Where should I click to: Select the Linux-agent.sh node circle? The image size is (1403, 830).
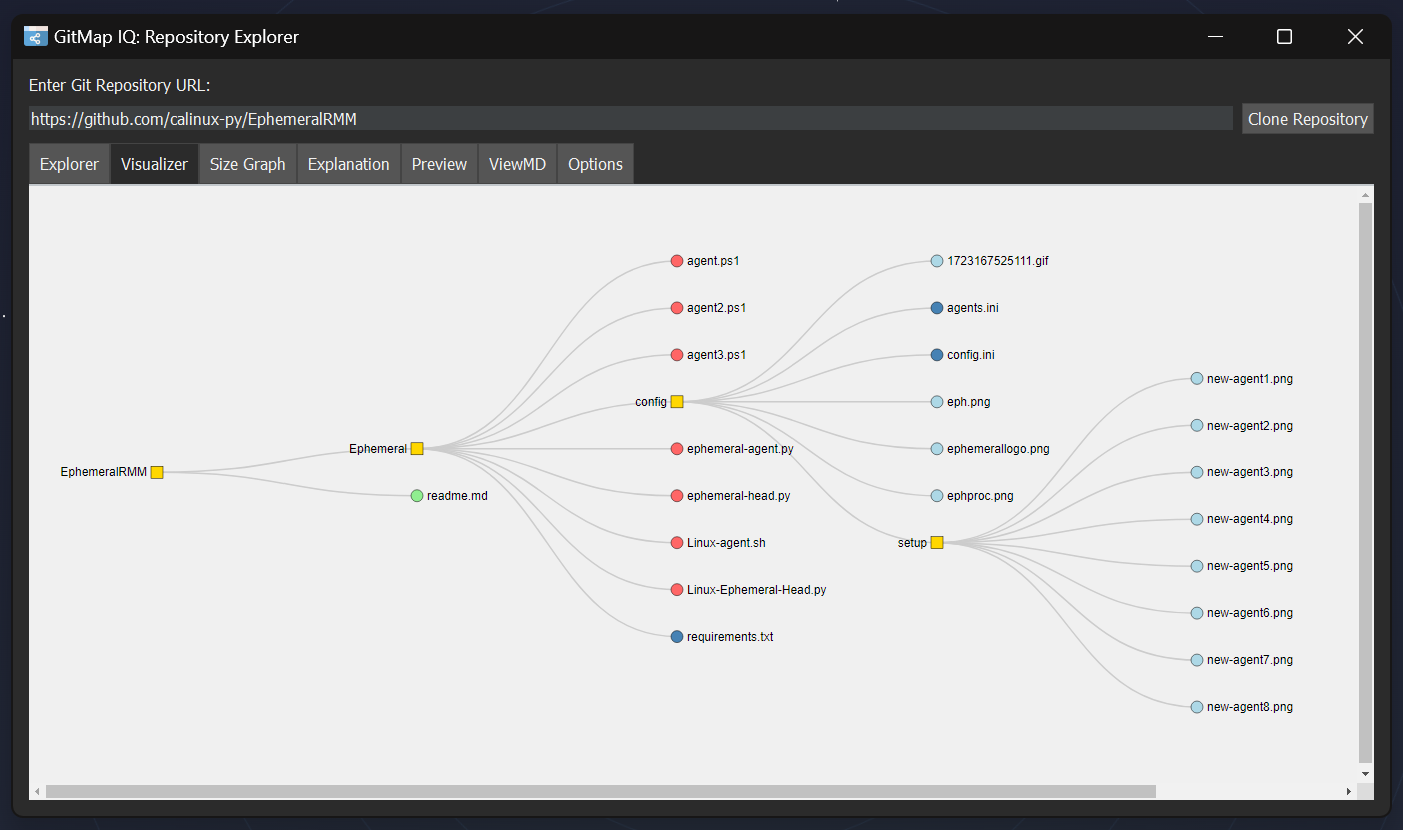tap(677, 543)
